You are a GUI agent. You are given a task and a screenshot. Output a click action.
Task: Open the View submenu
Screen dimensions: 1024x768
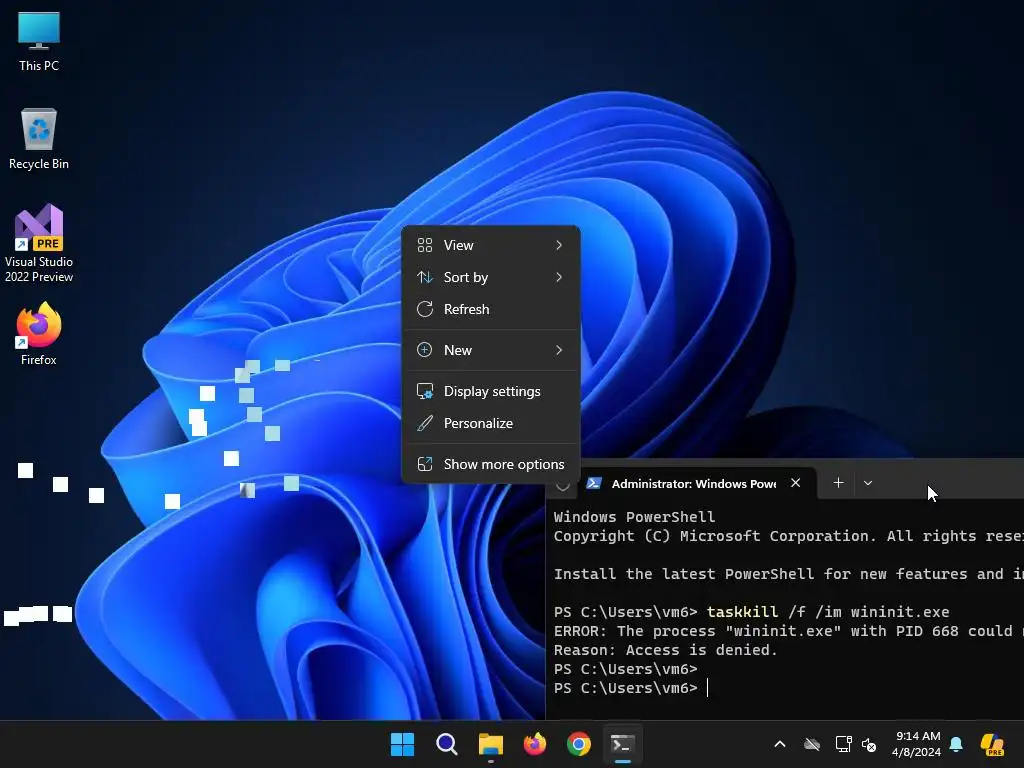pos(490,245)
